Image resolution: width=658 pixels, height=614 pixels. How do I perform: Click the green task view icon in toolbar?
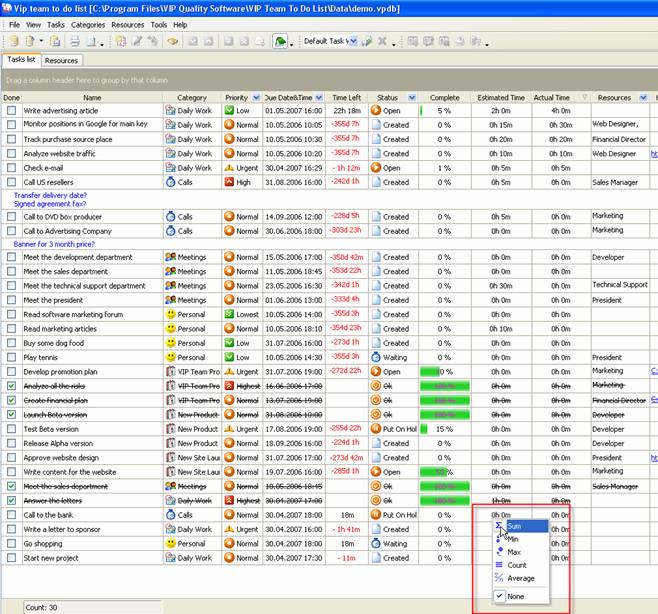(x=281, y=41)
